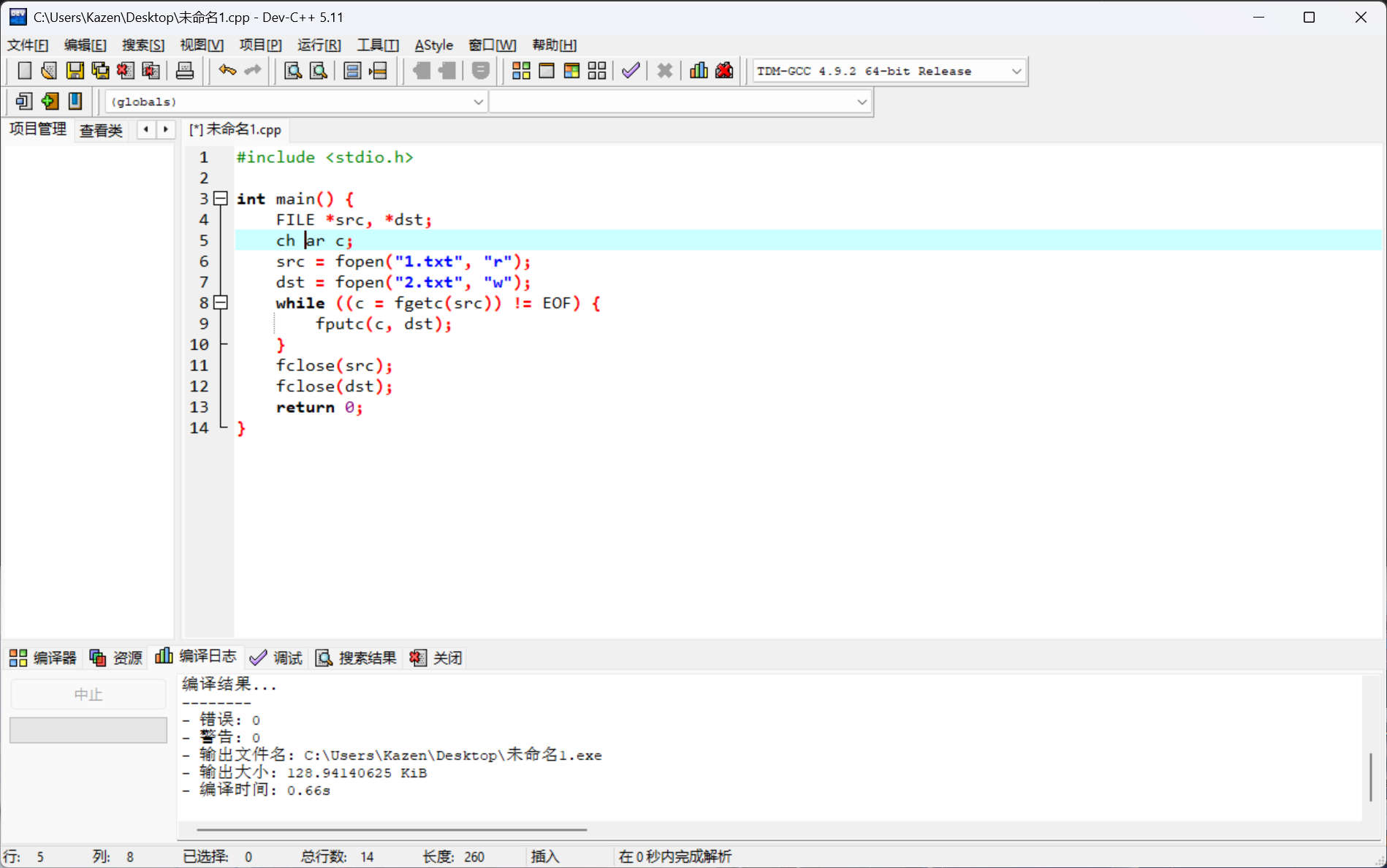The image size is (1387, 868).
Task: Compile the current file
Action: [521, 70]
